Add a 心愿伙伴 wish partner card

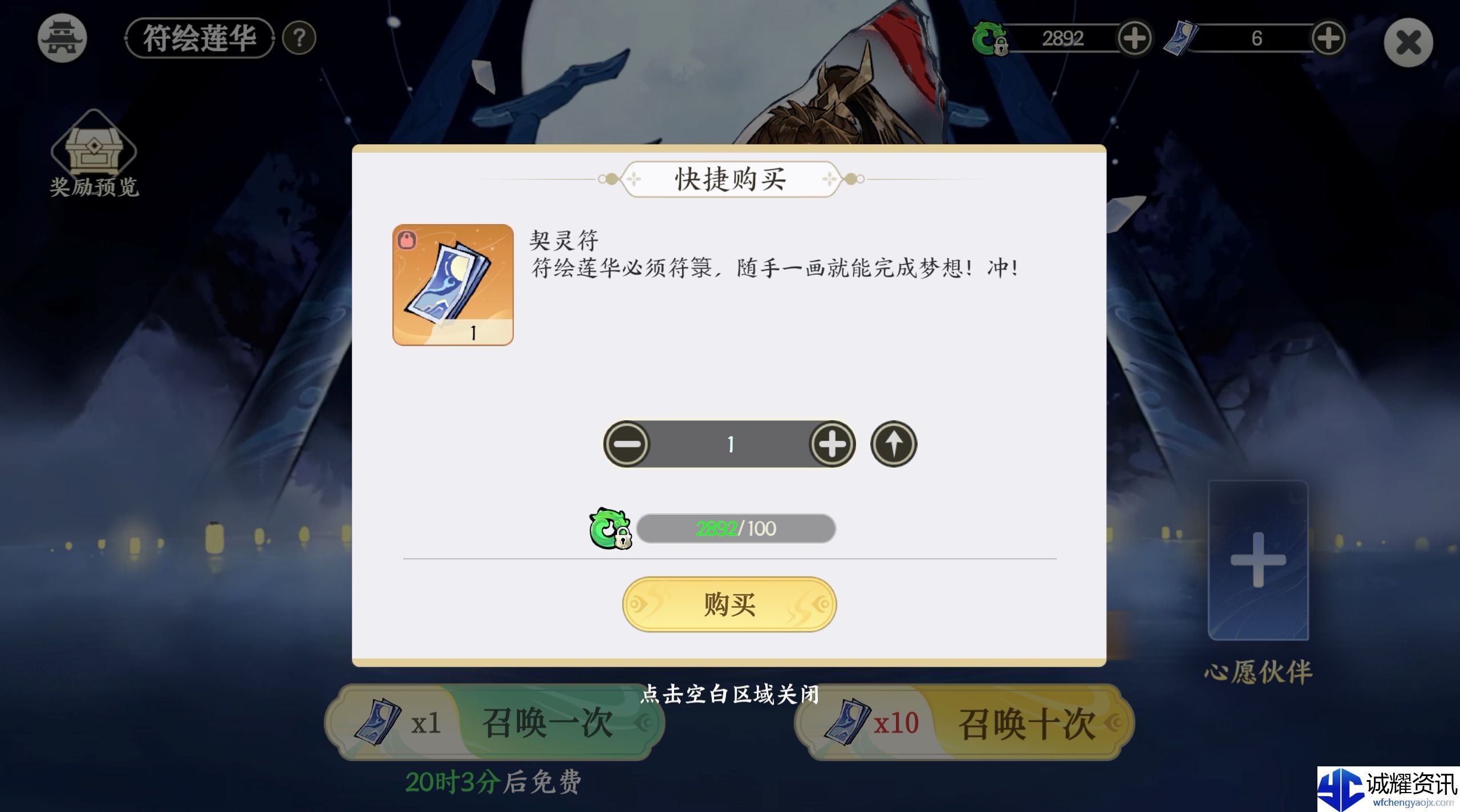click(1258, 560)
